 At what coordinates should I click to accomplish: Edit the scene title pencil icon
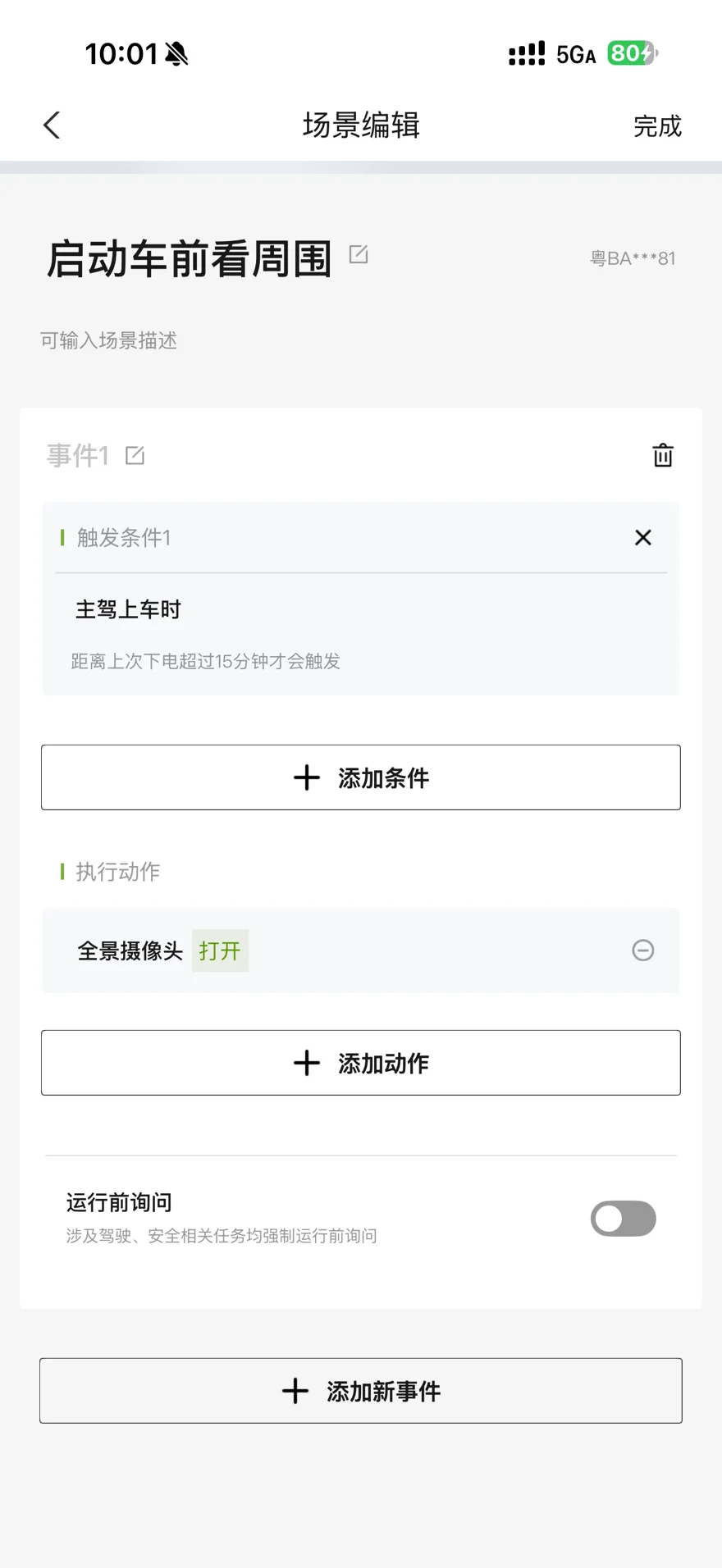[359, 254]
